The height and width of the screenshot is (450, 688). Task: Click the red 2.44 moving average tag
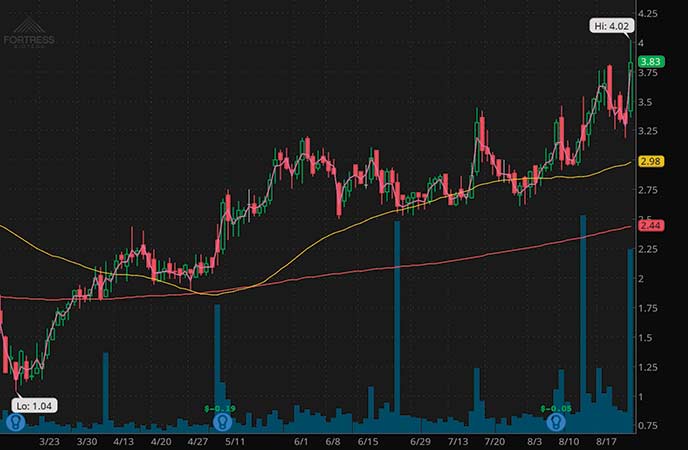651,226
